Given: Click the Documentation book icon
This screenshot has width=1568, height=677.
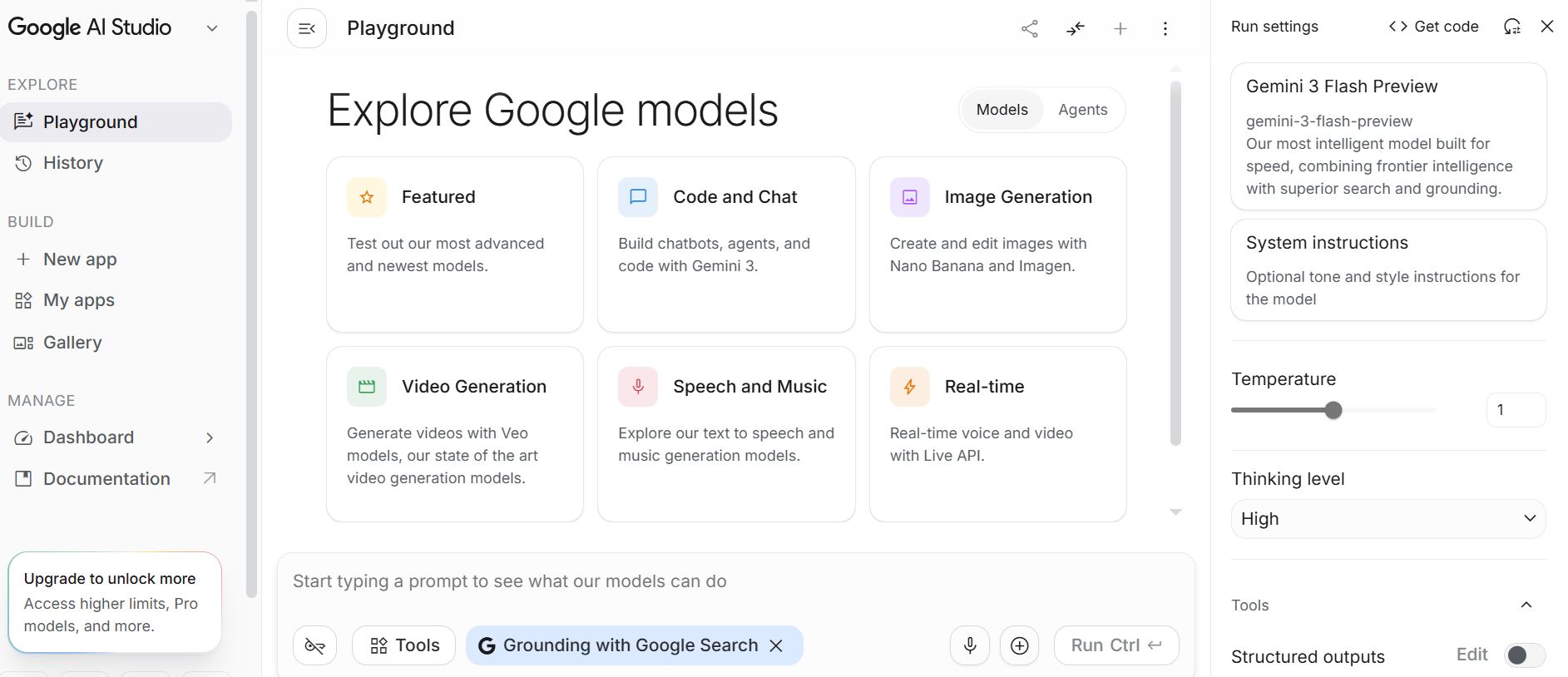Looking at the screenshot, I should (x=23, y=479).
